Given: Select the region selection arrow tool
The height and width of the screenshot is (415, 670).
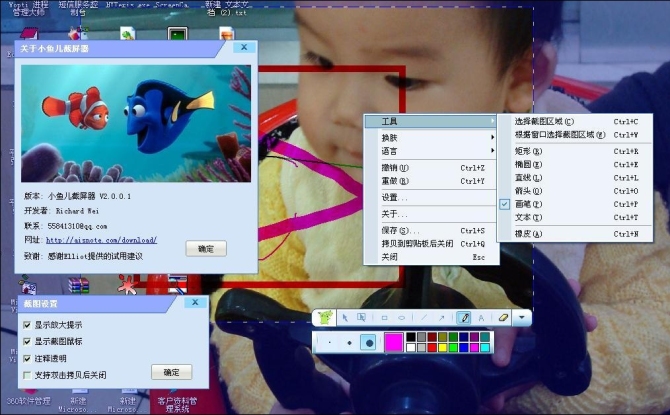Looking at the screenshot, I should (345, 318).
